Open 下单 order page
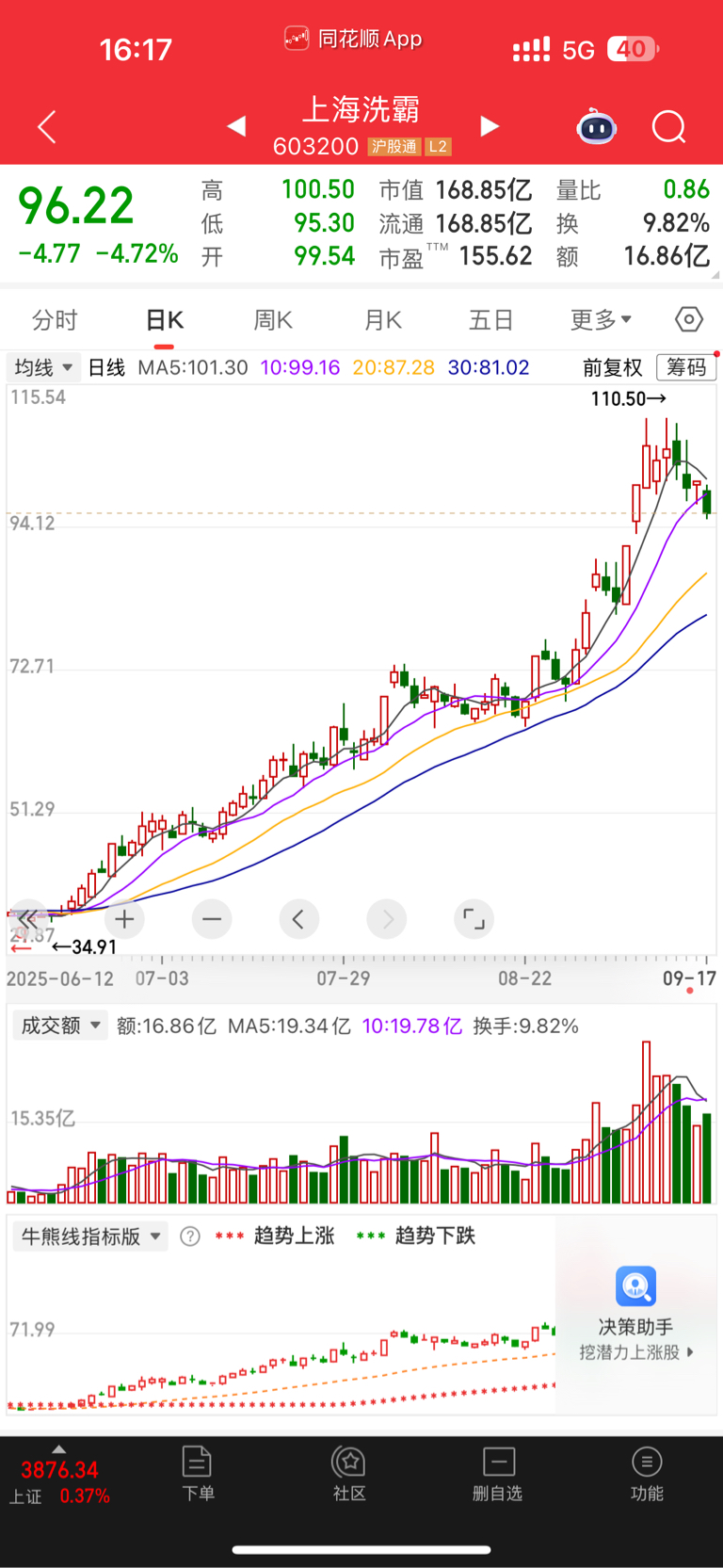 [x=198, y=1474]
